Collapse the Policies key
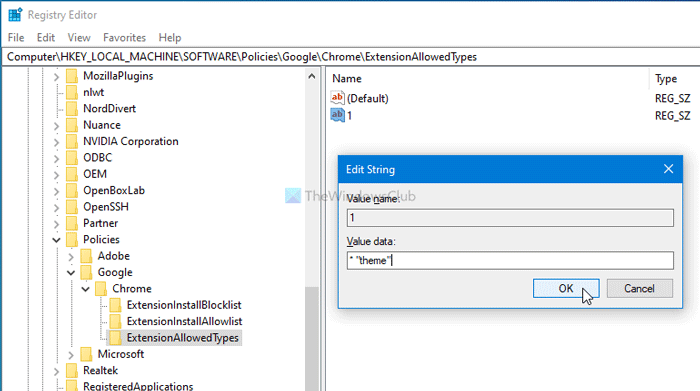 [56, 240]
